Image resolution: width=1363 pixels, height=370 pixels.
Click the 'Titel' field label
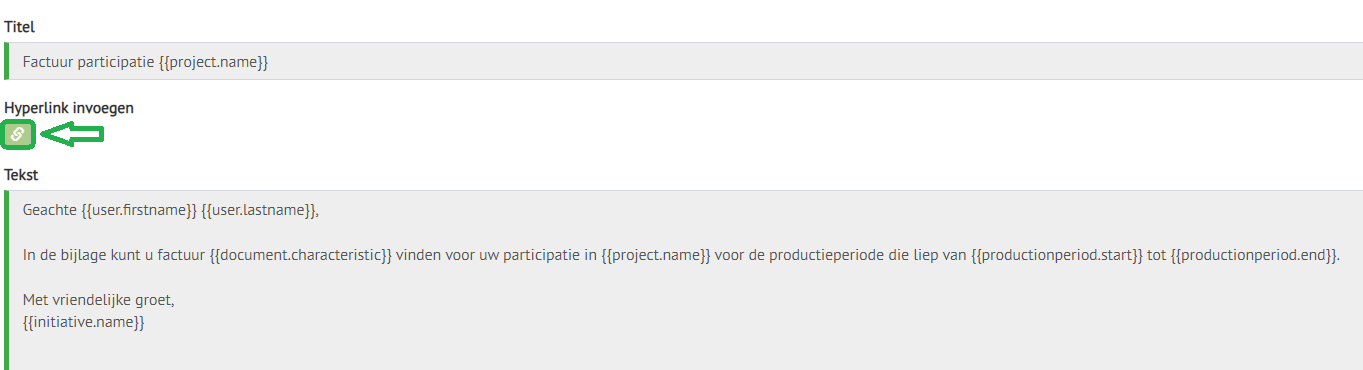coord(20,27)
